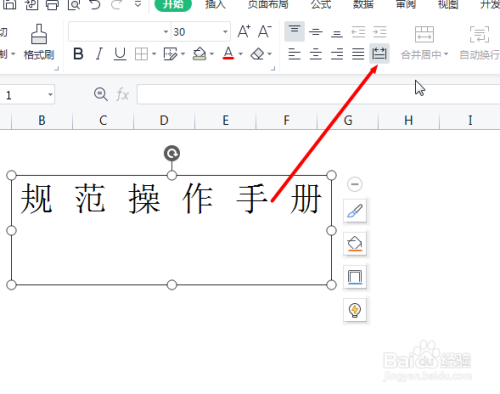The image size is (500, 394).
Task: Click the shape style brush icon
Action: pyautogui.click(x=355, y=211)
